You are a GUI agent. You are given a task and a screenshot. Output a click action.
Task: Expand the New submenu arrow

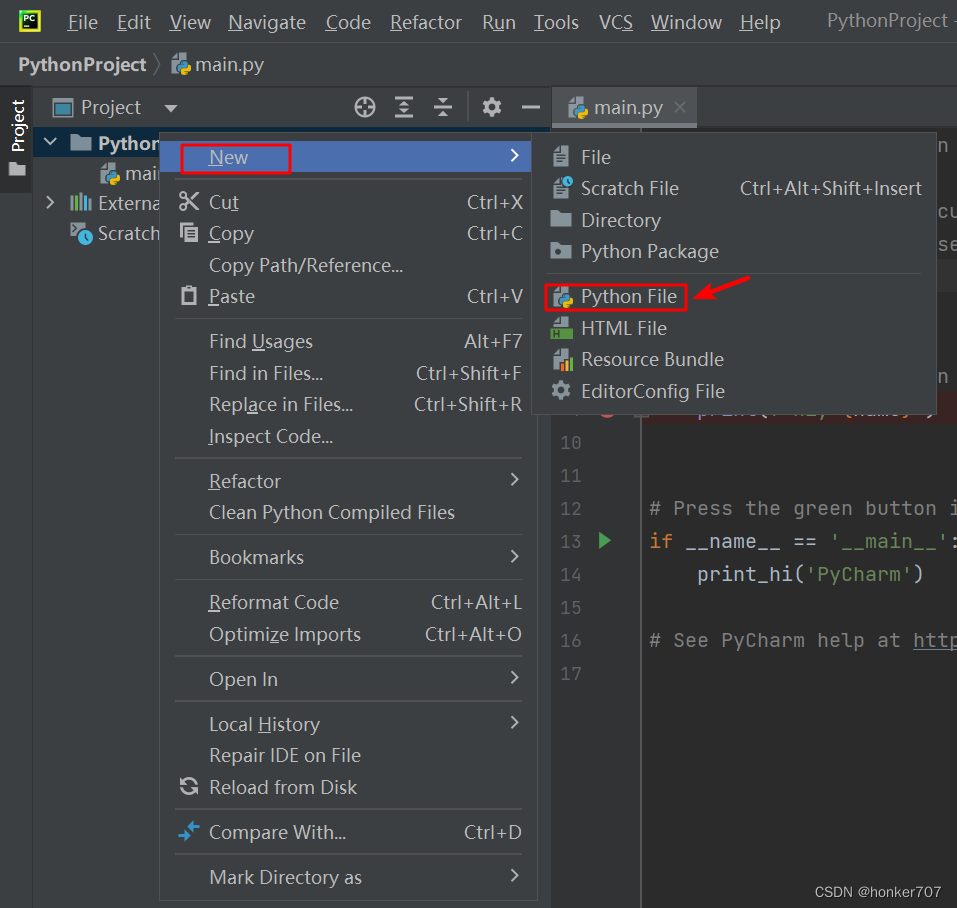[x=515, y=156]
